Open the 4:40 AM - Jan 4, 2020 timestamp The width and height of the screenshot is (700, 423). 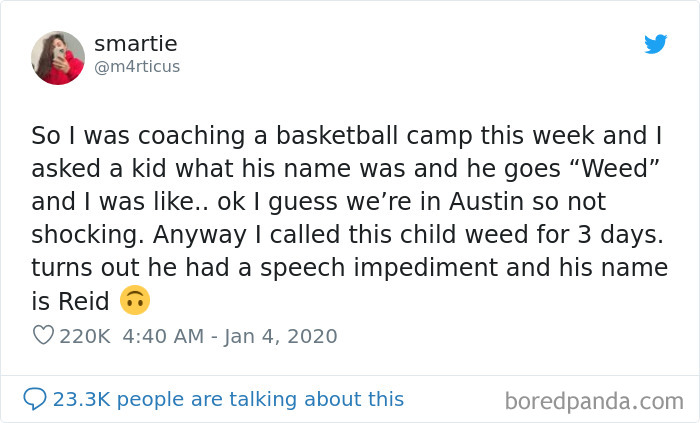coord(230,336)
